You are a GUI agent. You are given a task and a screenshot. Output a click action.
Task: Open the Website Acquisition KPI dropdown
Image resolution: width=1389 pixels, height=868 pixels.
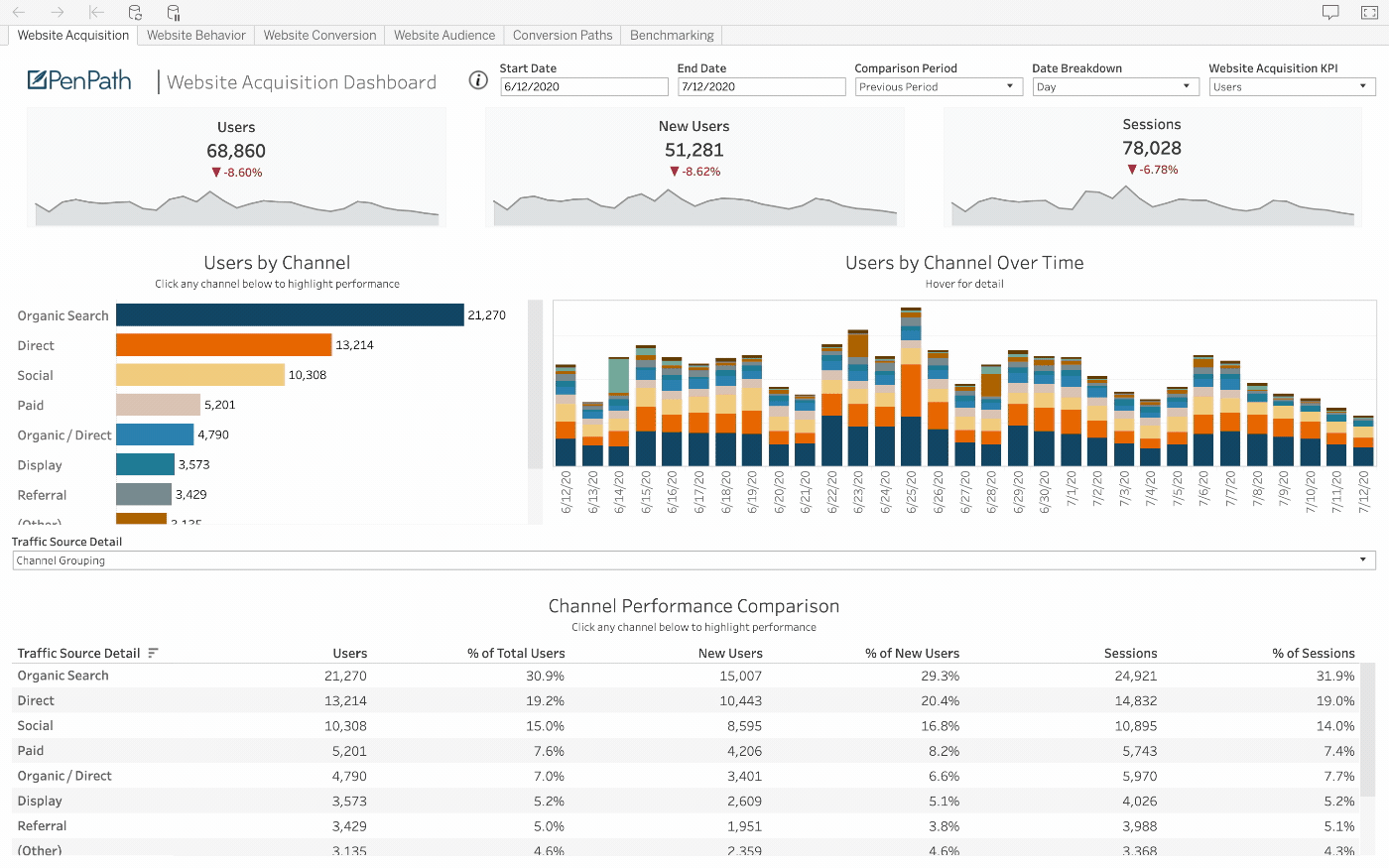pyautogui.click(x=1292, y=87)
